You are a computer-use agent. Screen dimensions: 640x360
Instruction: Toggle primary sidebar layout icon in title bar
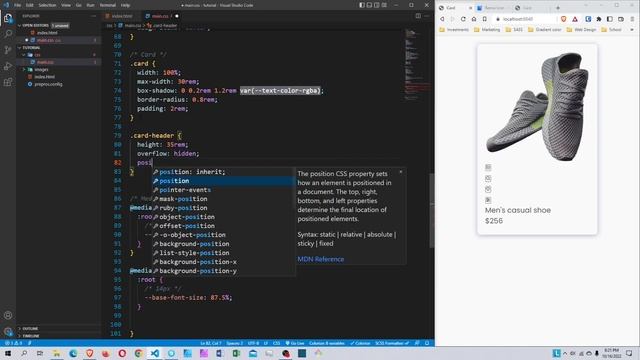pyautogui.click(x=362, y=5)
